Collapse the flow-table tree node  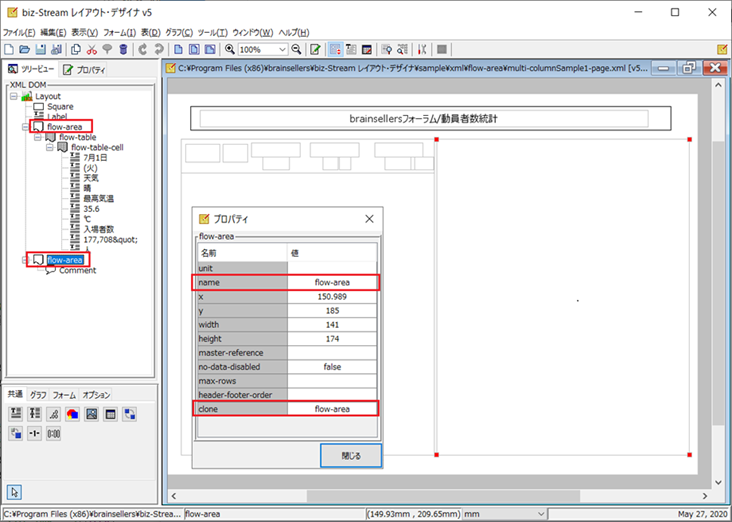(38, 137)
